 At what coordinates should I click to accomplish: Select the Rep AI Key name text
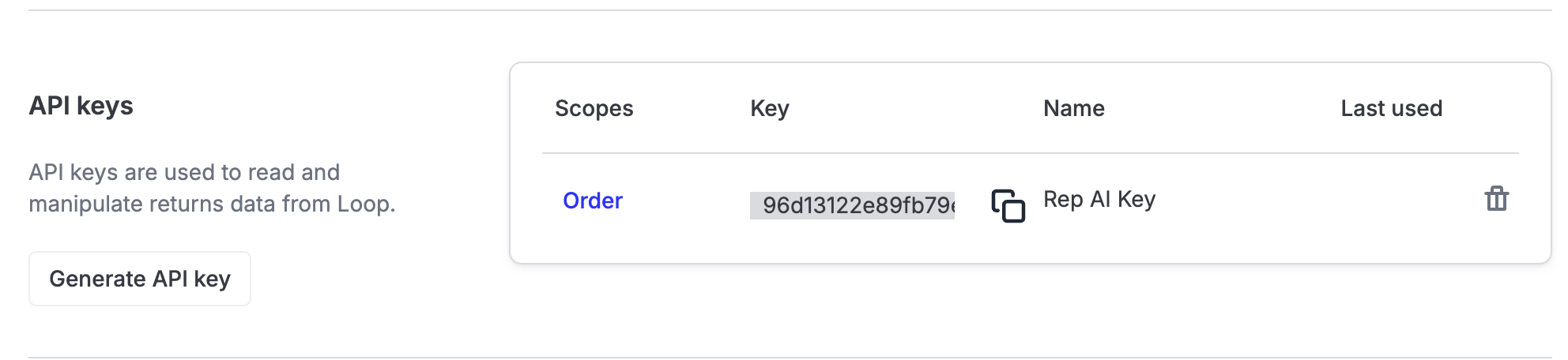pos(1099,199)
